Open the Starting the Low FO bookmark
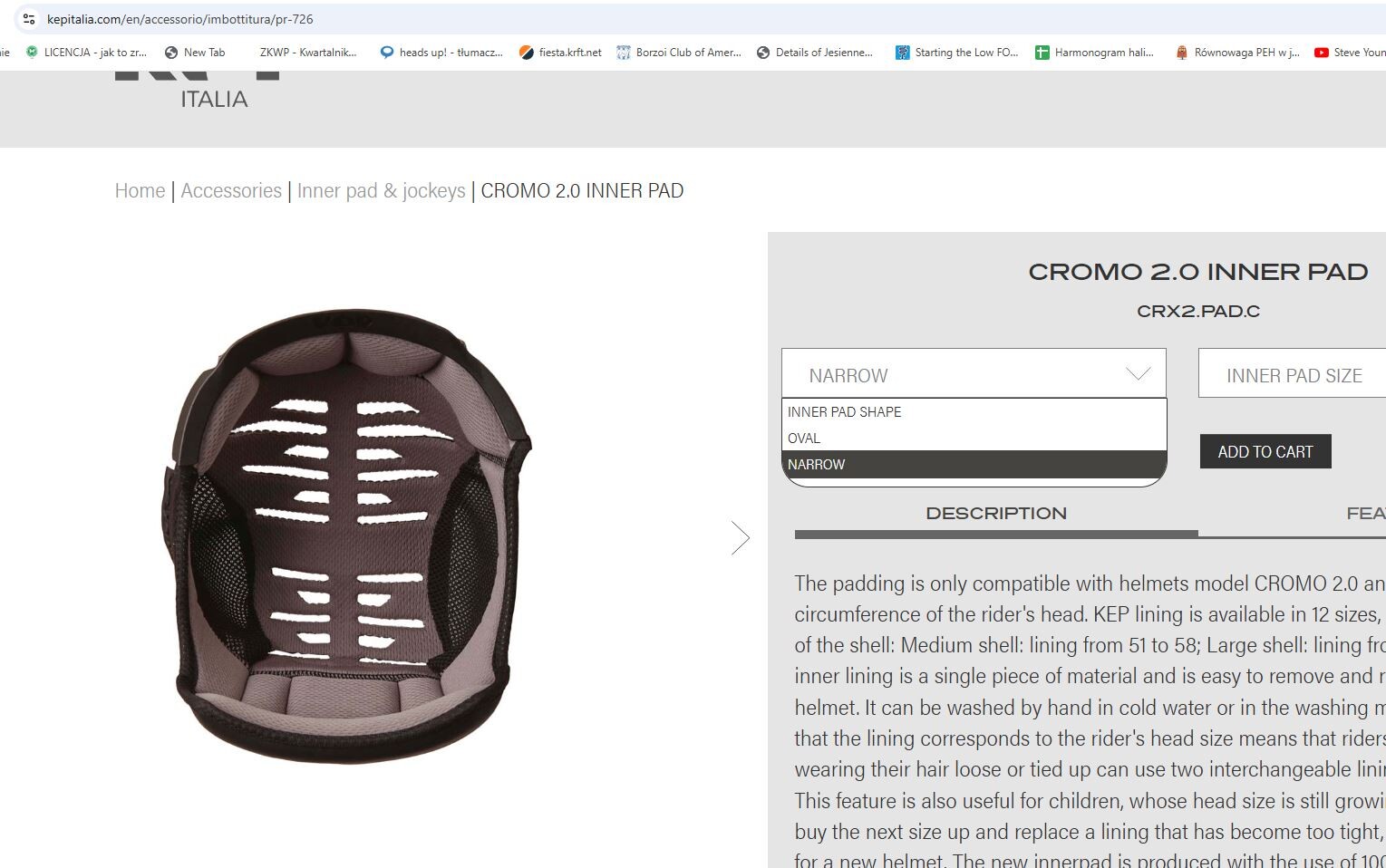The height and width of the screenshot is (868, 1386). point(956,53)
